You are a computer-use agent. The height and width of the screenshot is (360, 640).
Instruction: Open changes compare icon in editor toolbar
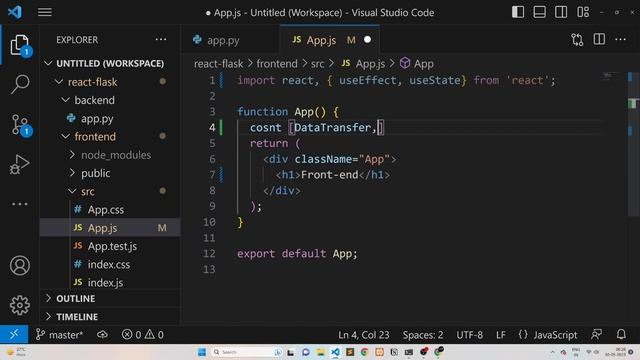(577, 40)
